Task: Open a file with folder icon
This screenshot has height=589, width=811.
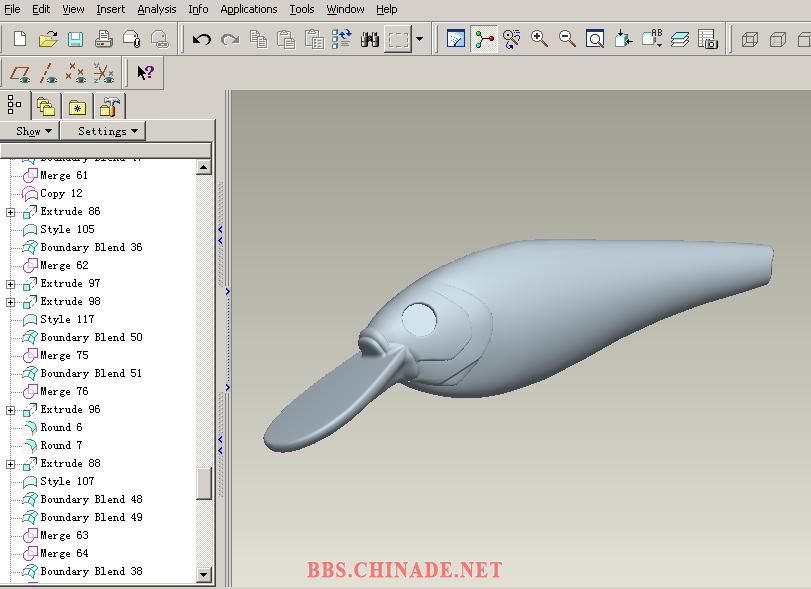Action: [48, 39]
